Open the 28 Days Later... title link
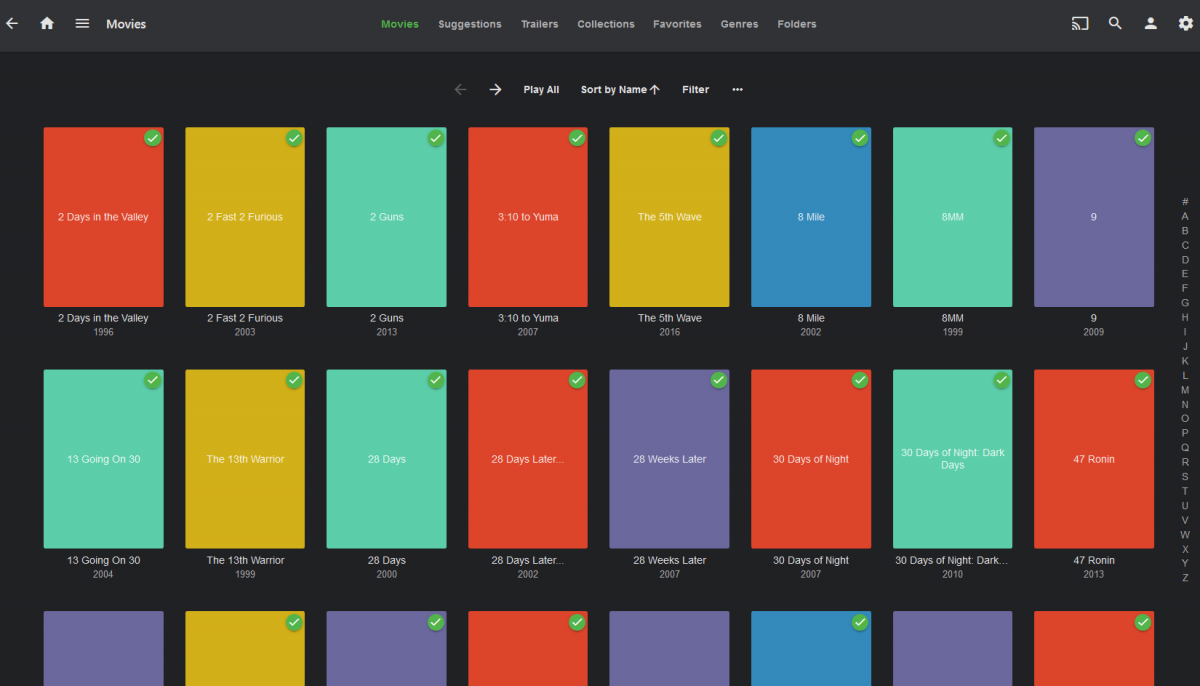This screenshot has height=686, width=1200. pos(528,560)
